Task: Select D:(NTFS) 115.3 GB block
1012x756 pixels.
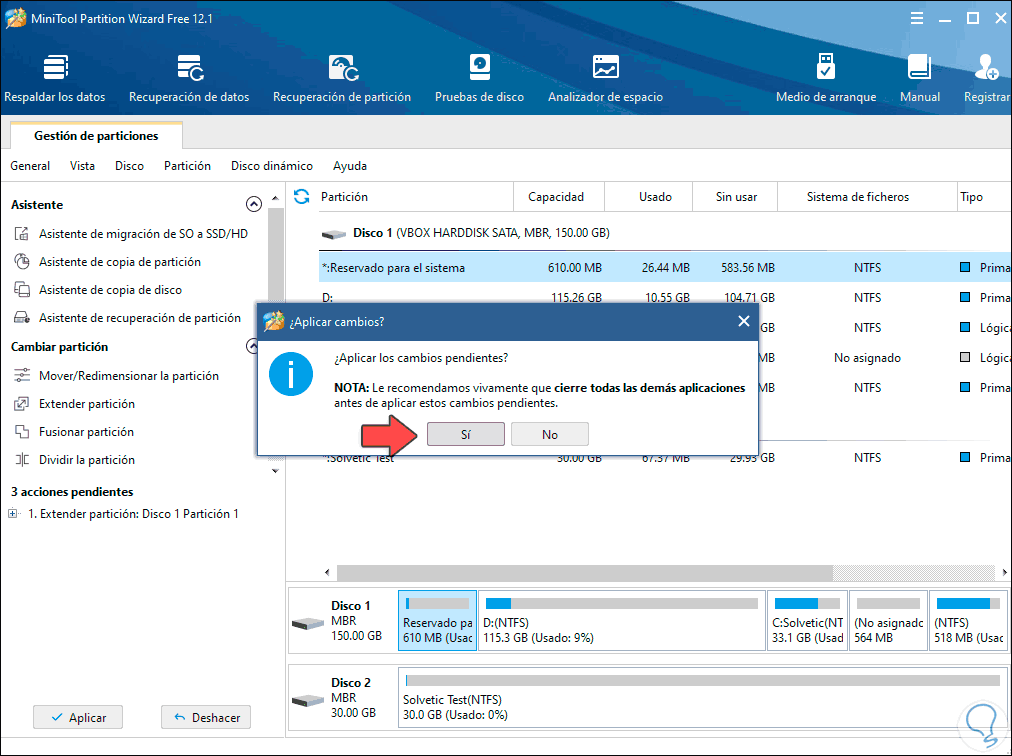Action: [x=622, y=620]
